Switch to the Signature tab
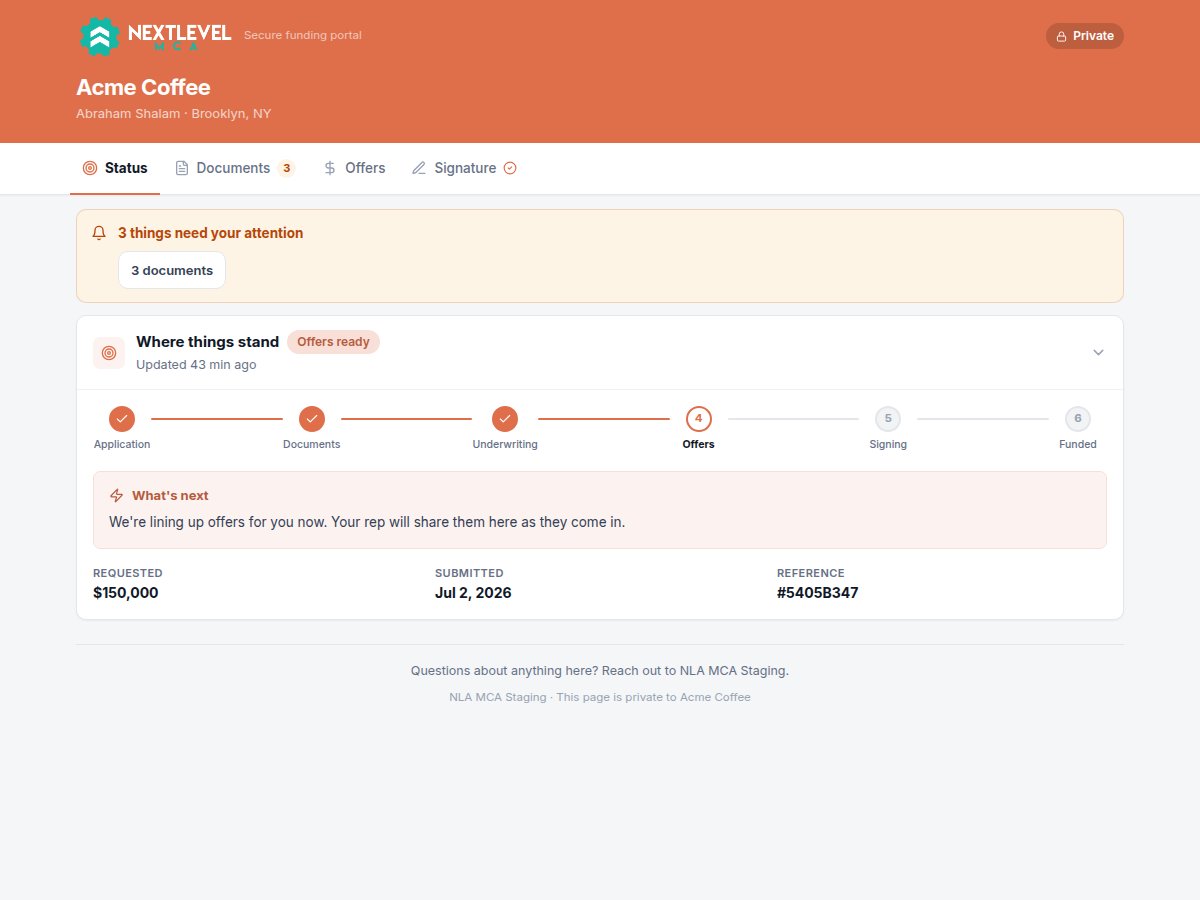1200x900 pixels. click(465, 168)
